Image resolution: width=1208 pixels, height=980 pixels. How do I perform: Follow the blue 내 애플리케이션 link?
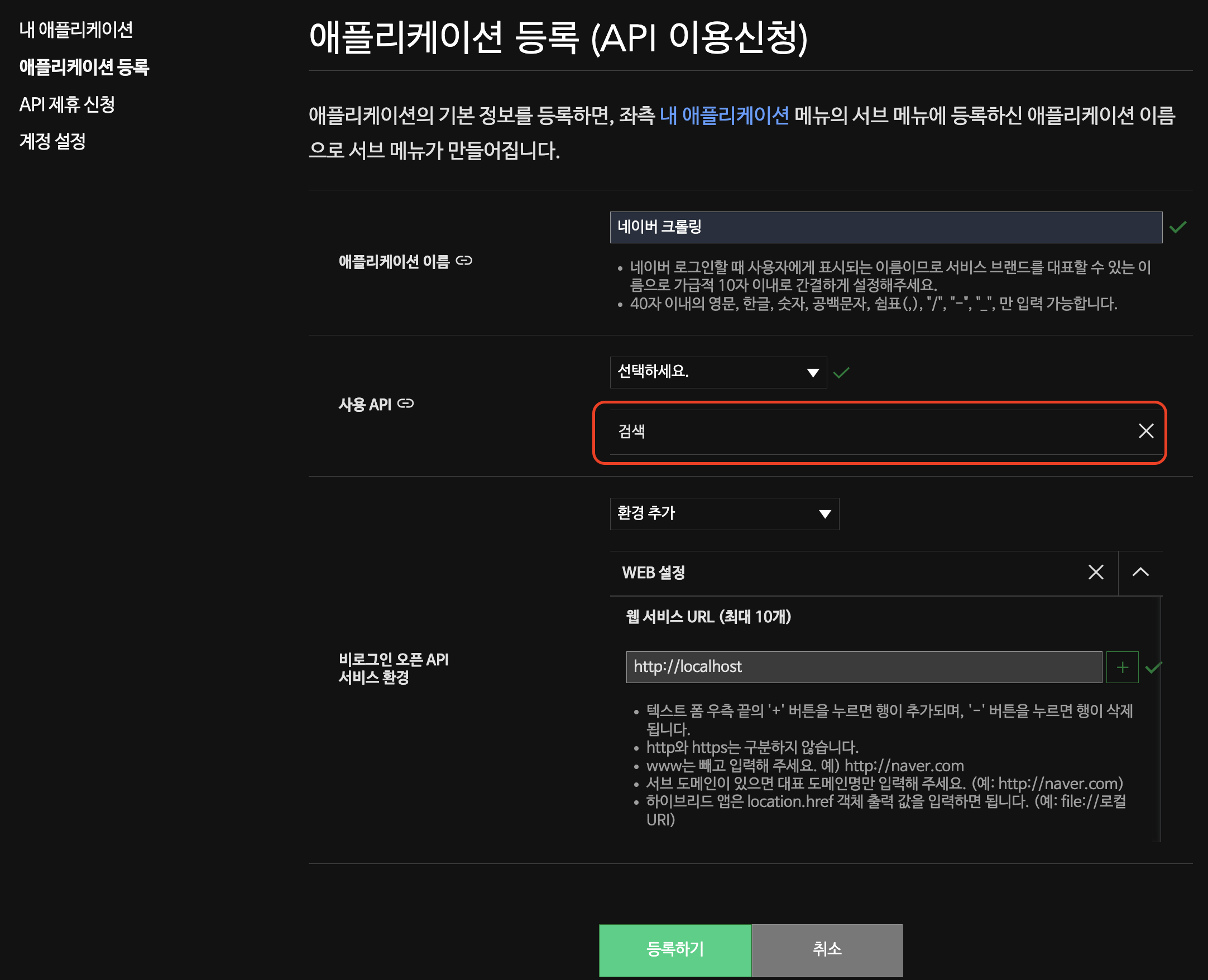(724, 116)
